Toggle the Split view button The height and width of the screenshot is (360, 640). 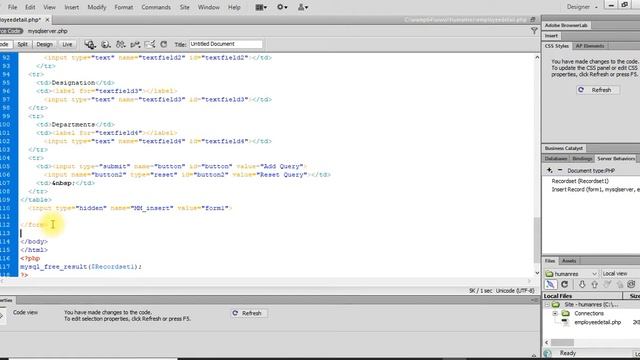click(x=22, y=44)
